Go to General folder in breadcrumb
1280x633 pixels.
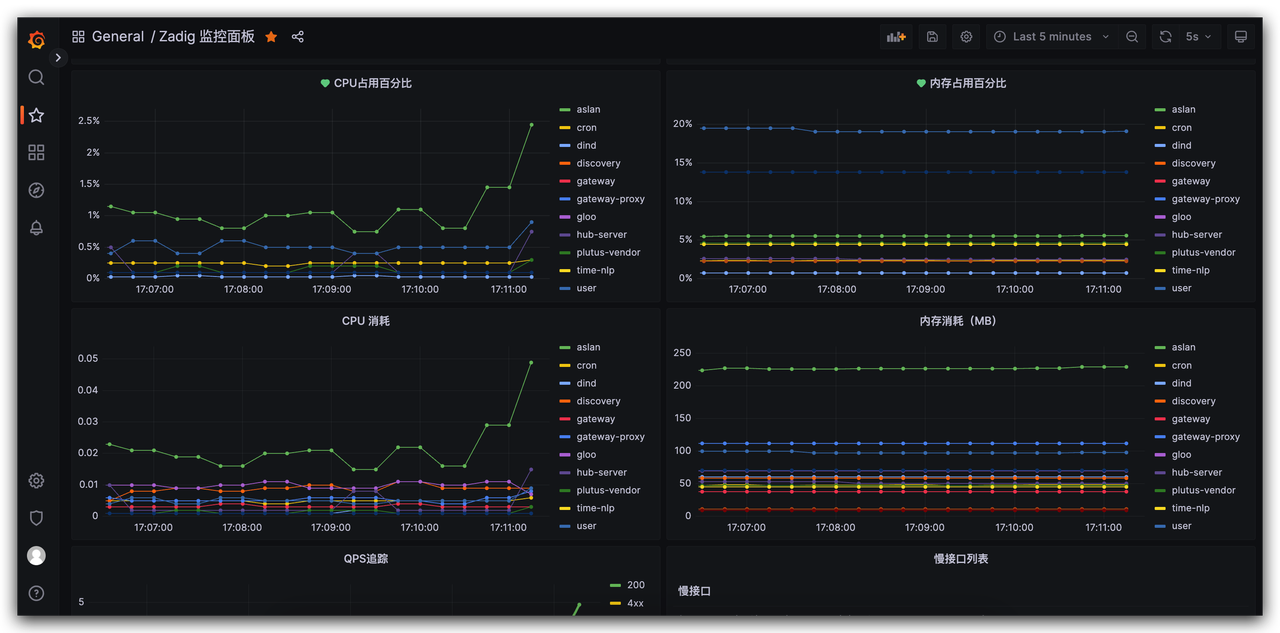click(x=118, y=37)
